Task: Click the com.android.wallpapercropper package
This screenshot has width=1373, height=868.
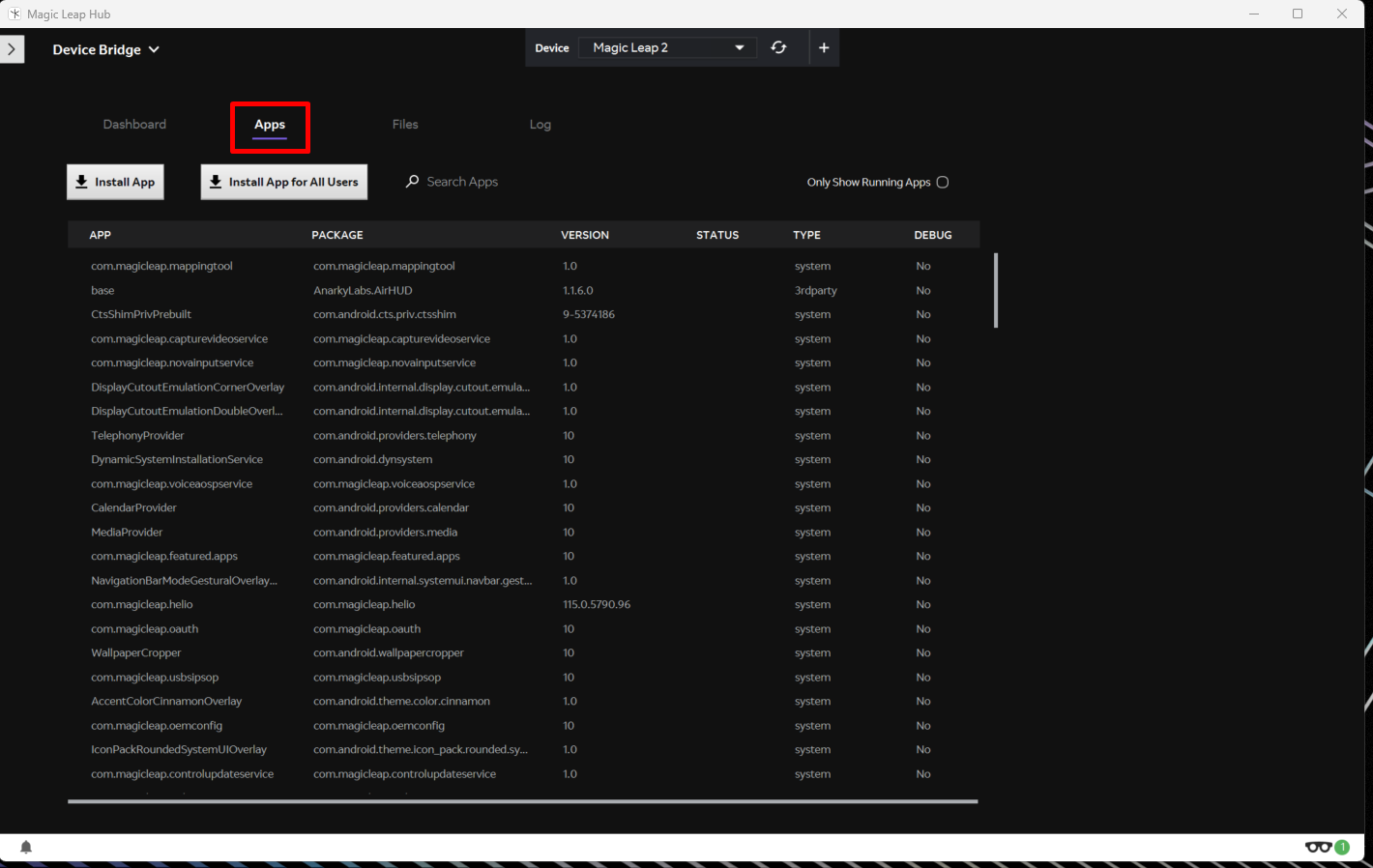Action: point(389,652)
